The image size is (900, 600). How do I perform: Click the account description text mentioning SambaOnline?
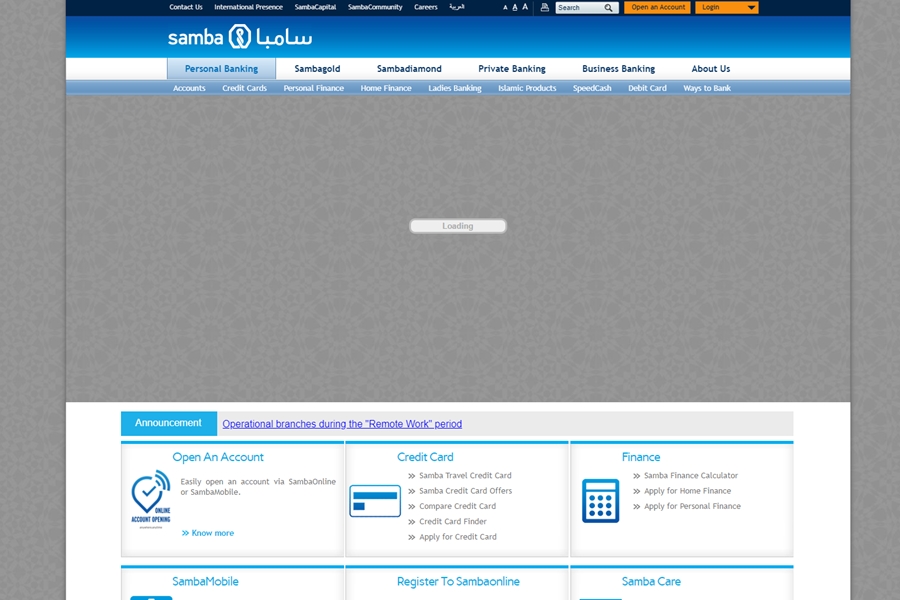[258, 487]
